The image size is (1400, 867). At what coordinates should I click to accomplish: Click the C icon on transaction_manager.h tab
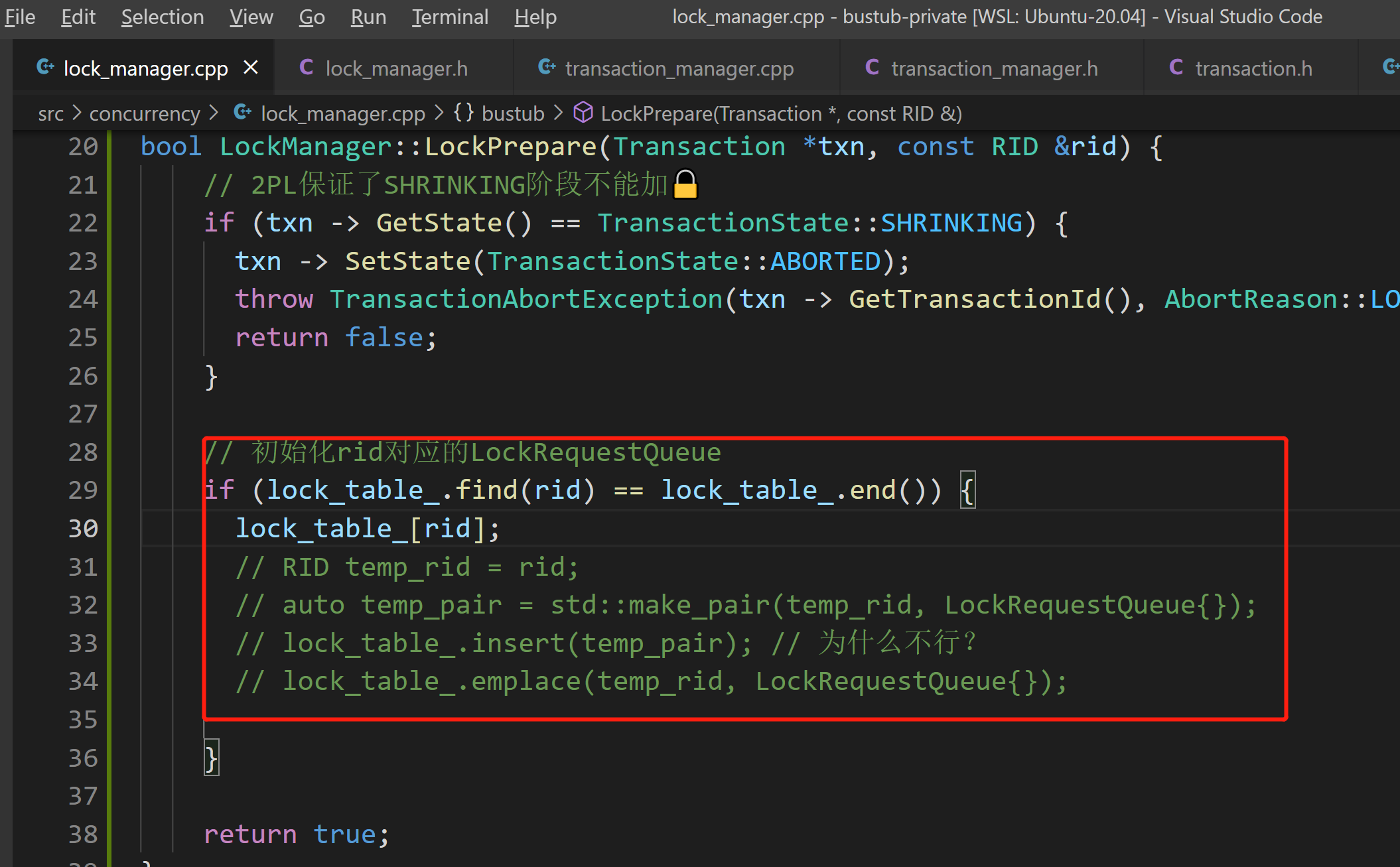(873, 68)
